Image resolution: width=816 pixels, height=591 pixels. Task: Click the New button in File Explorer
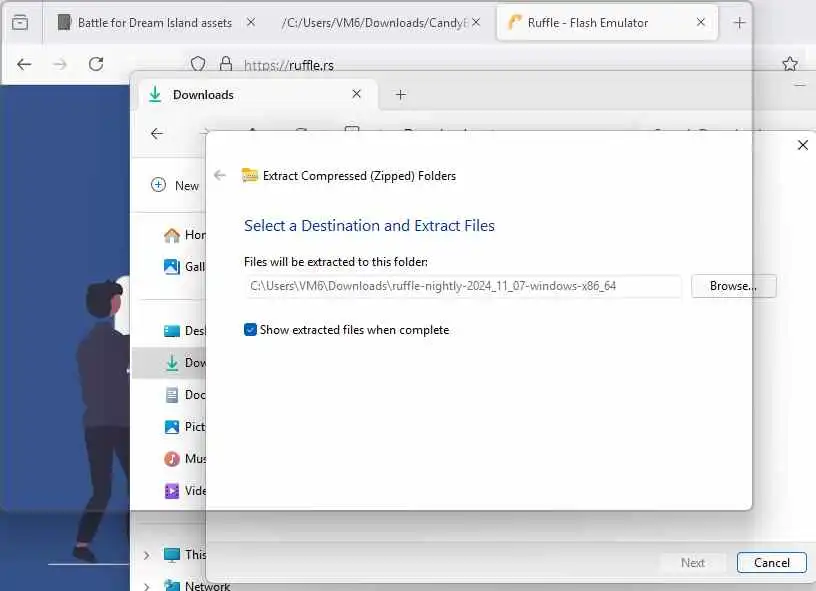(175, 185)
